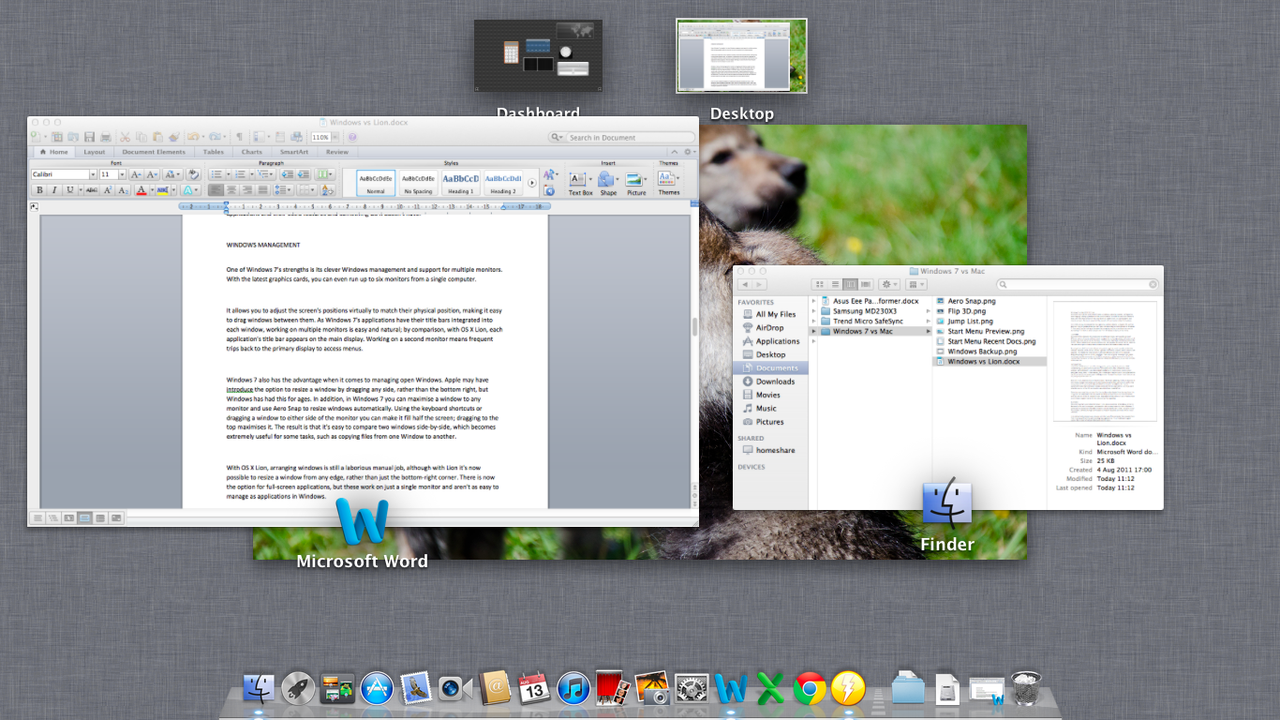Open the SmartArt tab in Word
The width and height of the screenshot is (1280, 720).
[294, 152]
